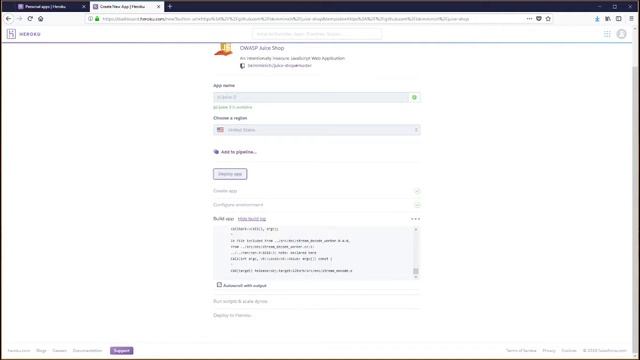Image resolution: width=640 pixels, height=360 pixels.
Task: Open the Terms of Service footer link
Action: 521,351
